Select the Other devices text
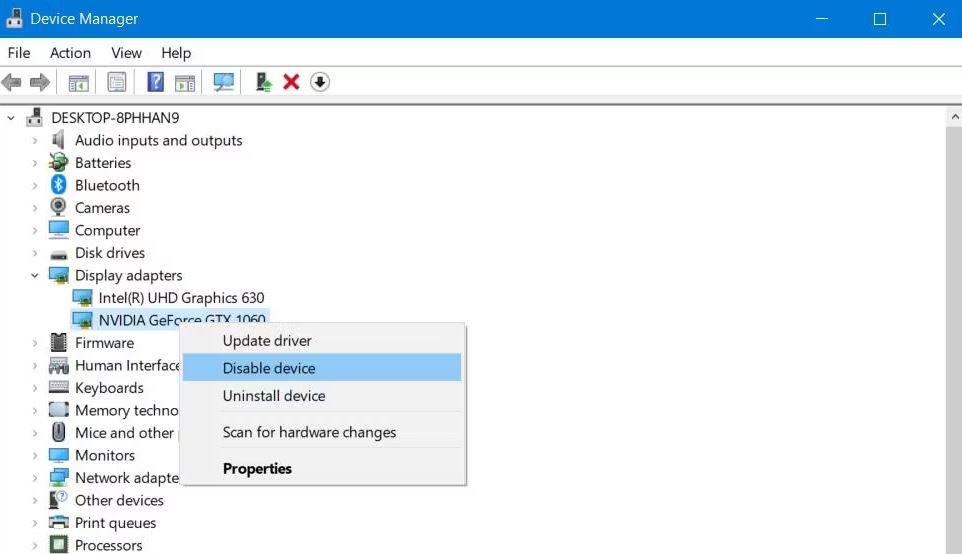Screen dimensions: 962x554 click(119, 500)
